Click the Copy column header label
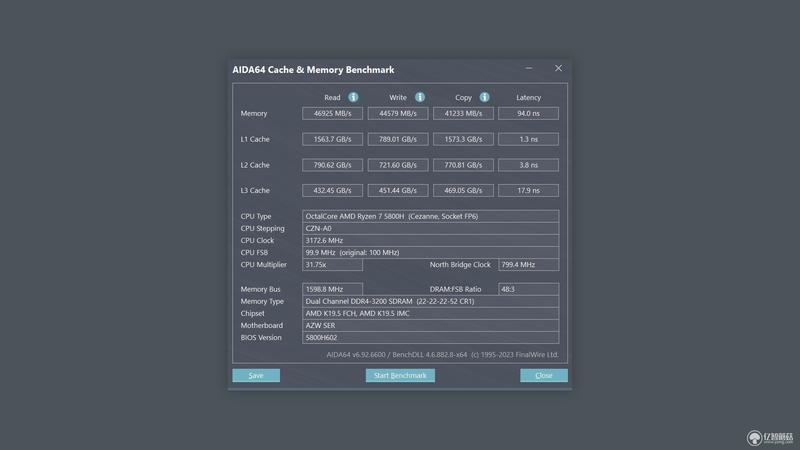 (x=463, y=97)
